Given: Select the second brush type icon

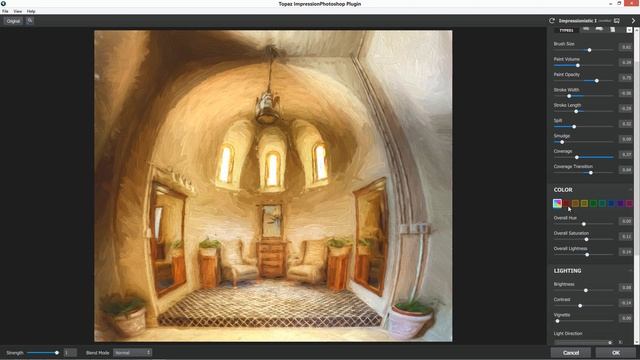Looking at the screenshot, I should pyautogui.click(x=586, y=29).
